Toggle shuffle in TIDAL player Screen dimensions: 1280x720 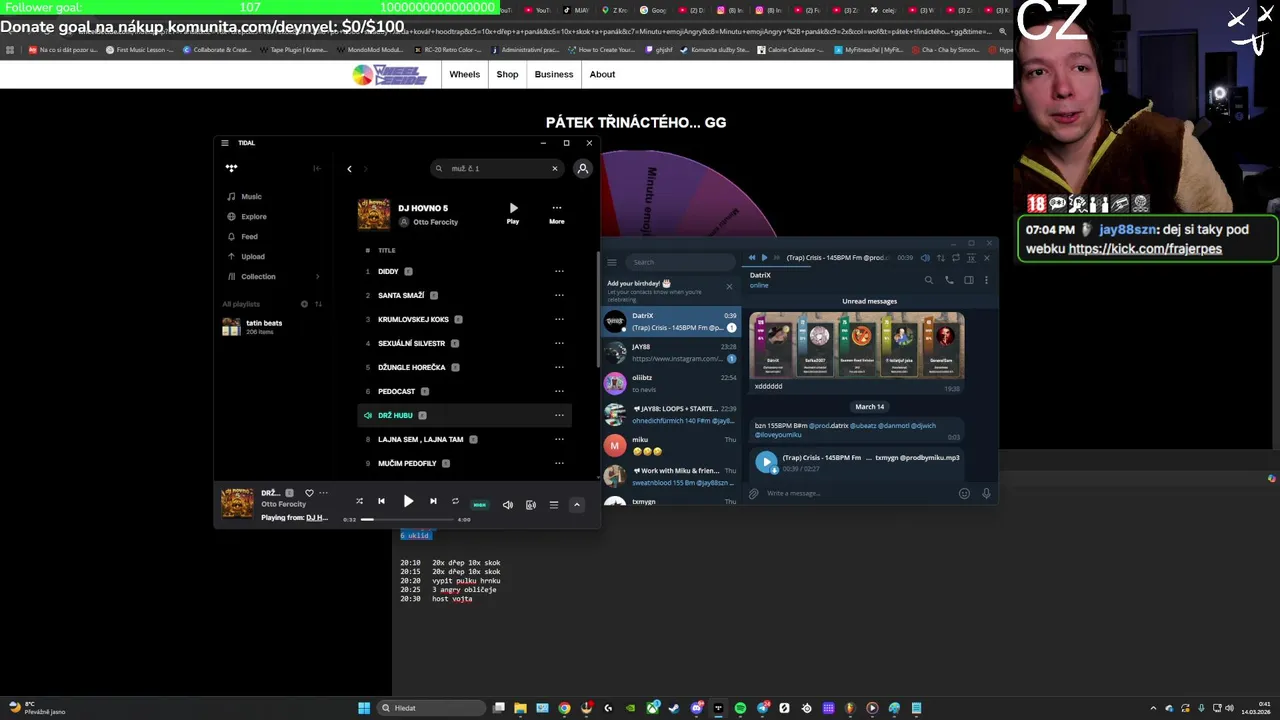[x=359, y=501]
